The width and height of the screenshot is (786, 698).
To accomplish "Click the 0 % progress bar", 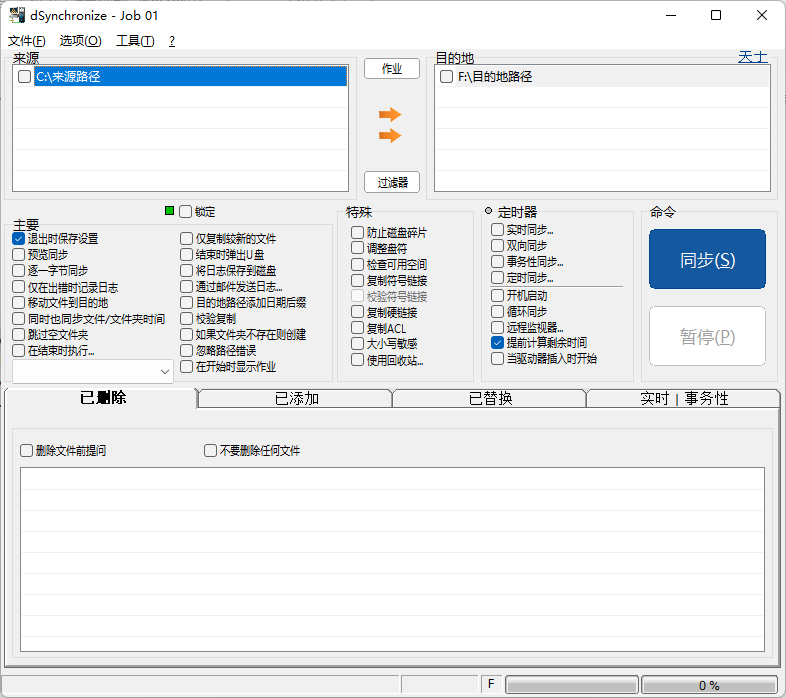I will [x=709, y=684].
